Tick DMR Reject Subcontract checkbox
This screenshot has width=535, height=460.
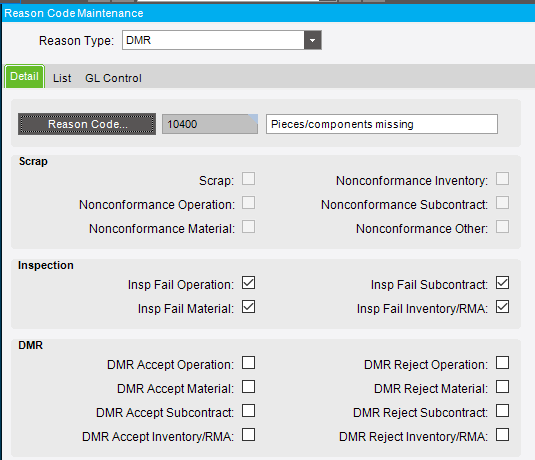(503, 411)
